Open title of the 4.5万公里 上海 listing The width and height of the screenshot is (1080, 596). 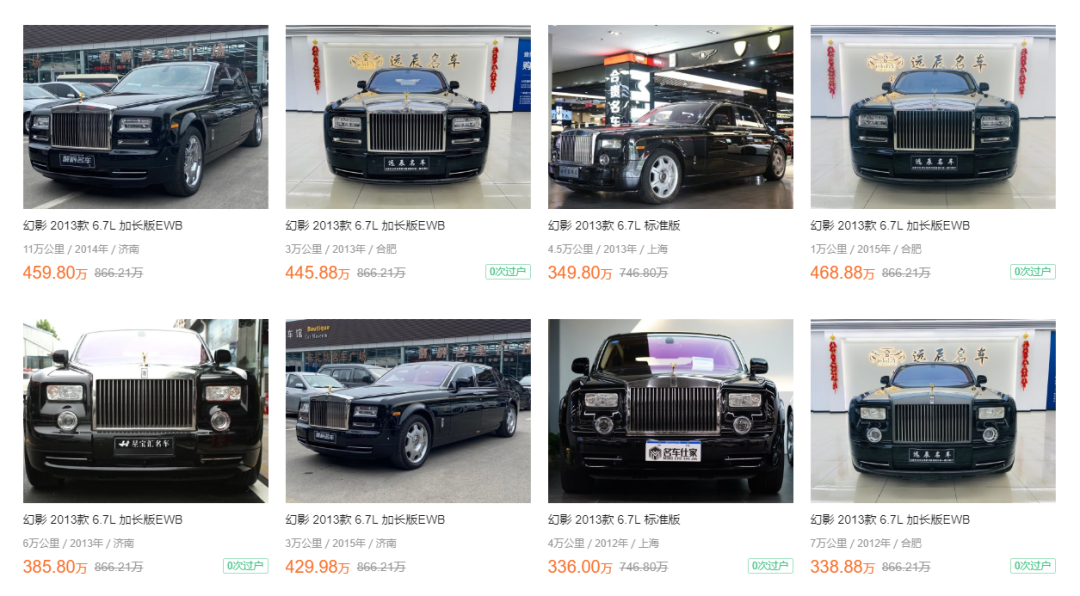tap(614, 225)
